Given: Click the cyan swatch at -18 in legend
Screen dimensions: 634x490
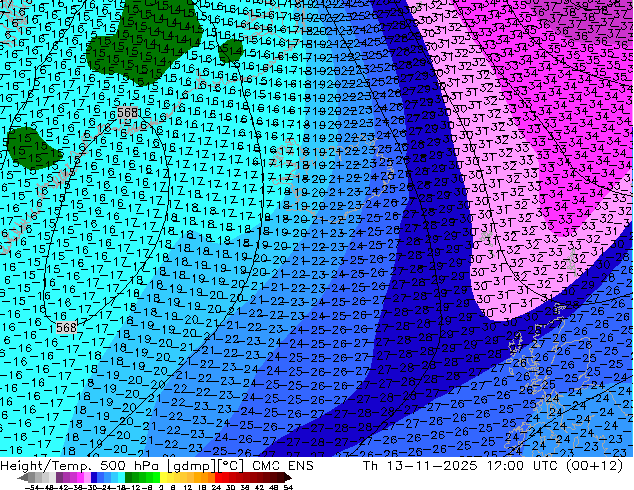Looking at the screenshot, I should click(121, 478).
